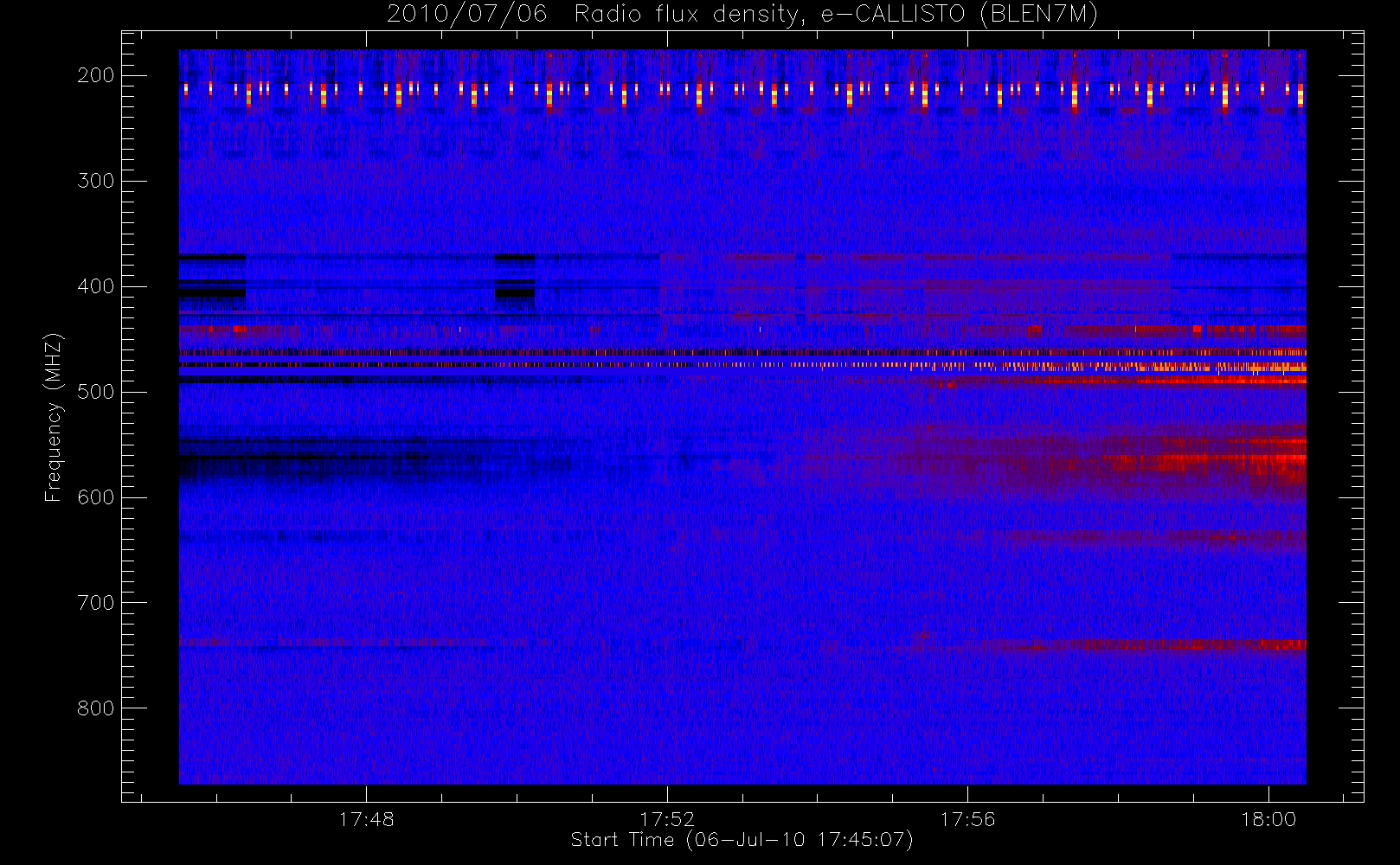
Task: Click the Start Time axis caption
Action: (x=742, y=840)
